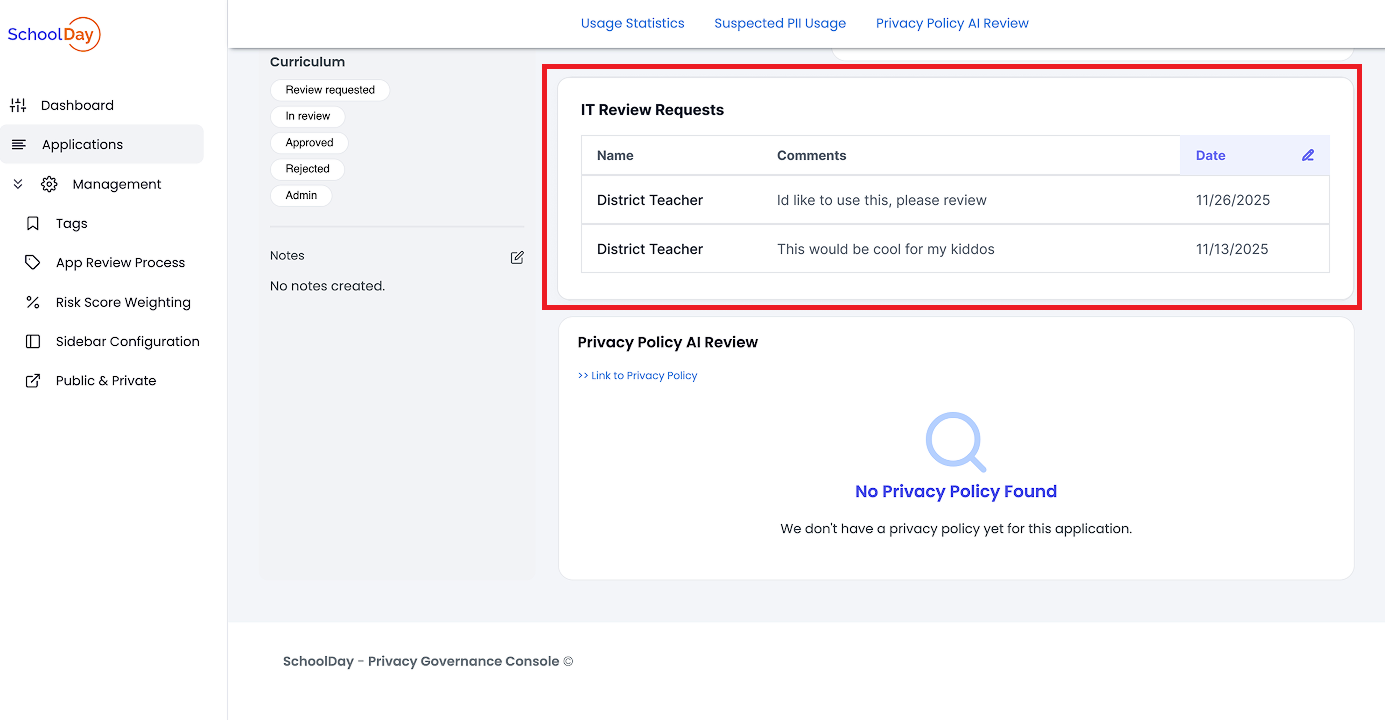Select the In review tag
Viewport: 1385px width, 720px height.
coord(308,116)
